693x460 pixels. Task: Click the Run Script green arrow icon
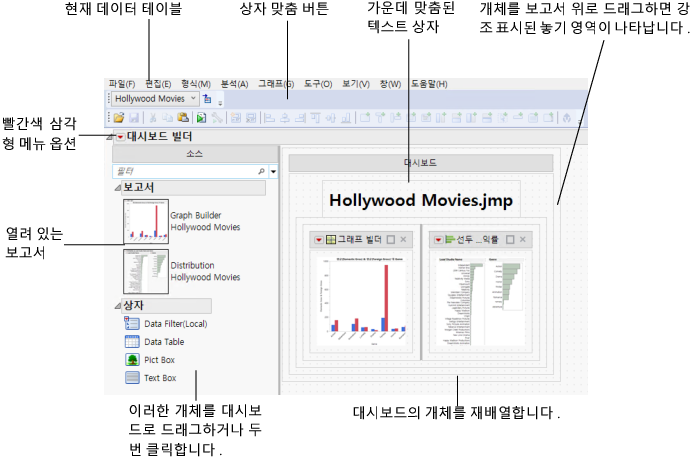[202, 118]
